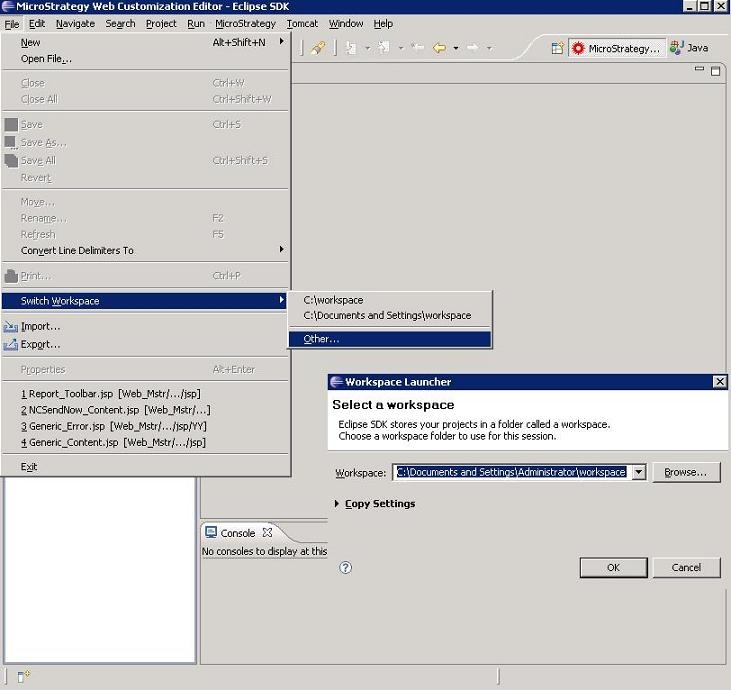Switch to the MicroStrategy perspective
Screen dimensions: 731x690
point(615,48)
